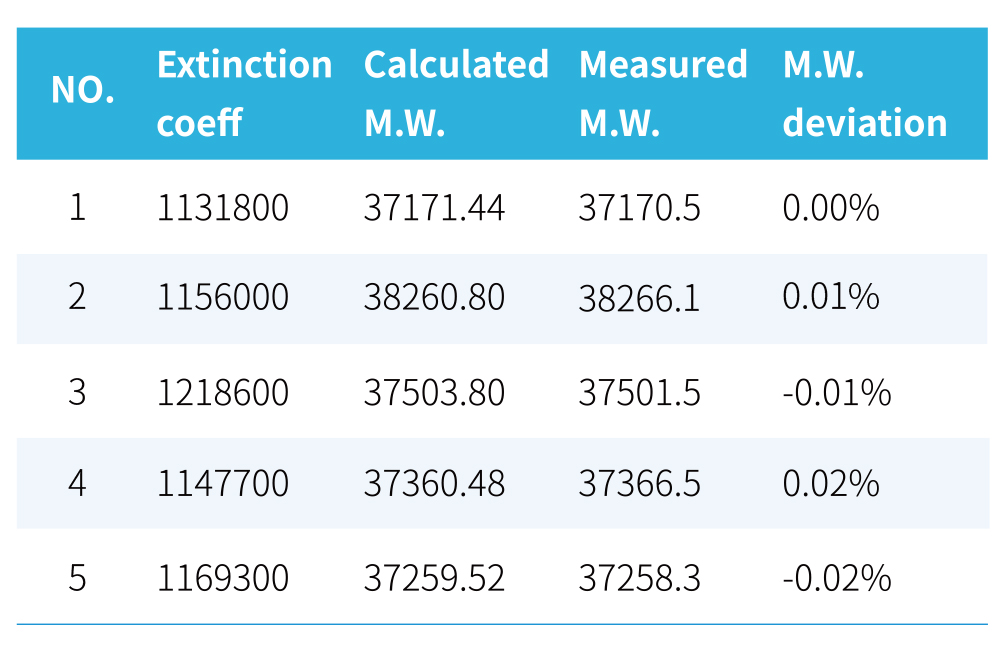Click the -0.02% deviation cell
The height and width of the screenshot is (652, 1003).
(836, 578)
